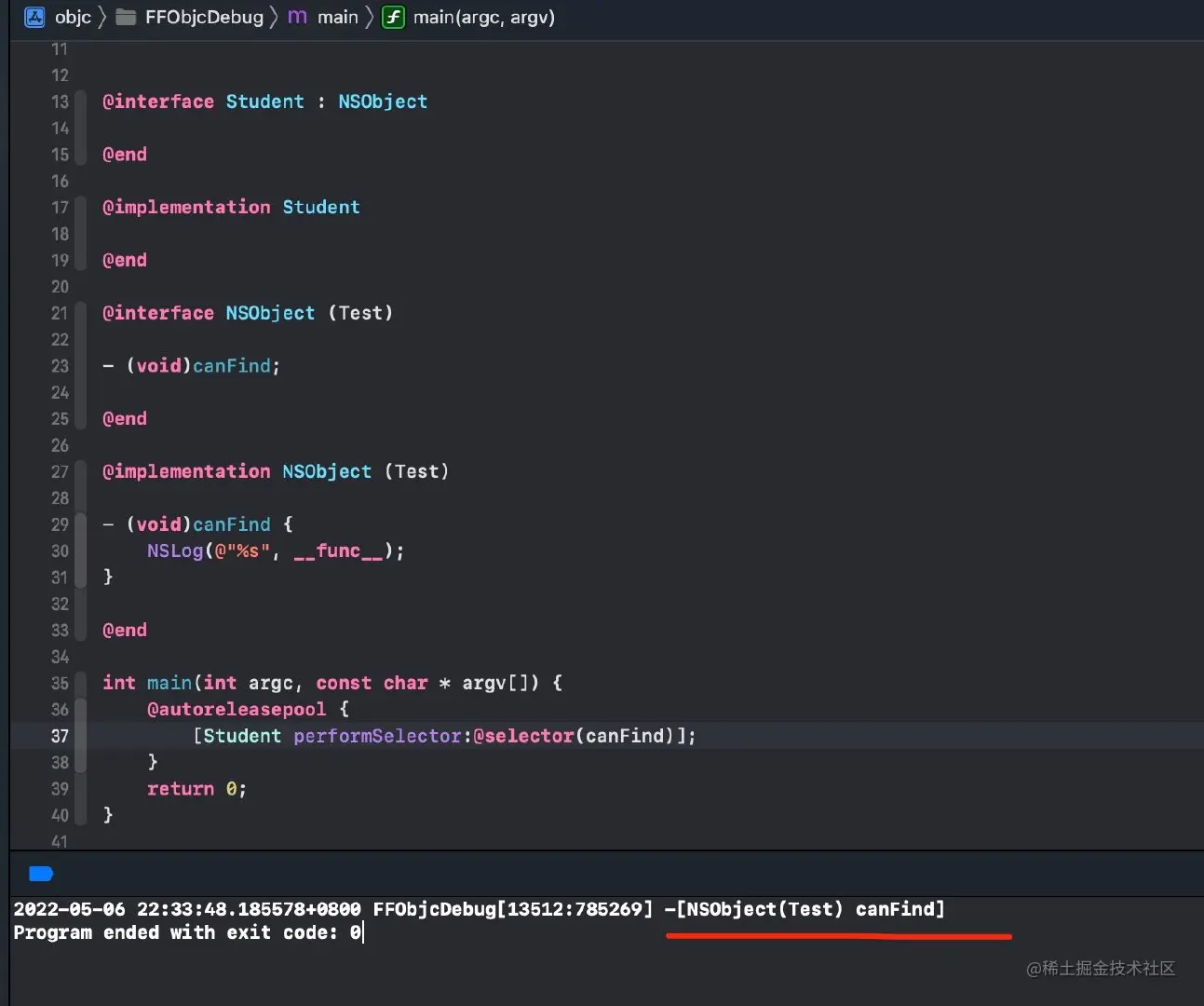
Task: Click '@end' on line 33
Action: tap(125, 630)
